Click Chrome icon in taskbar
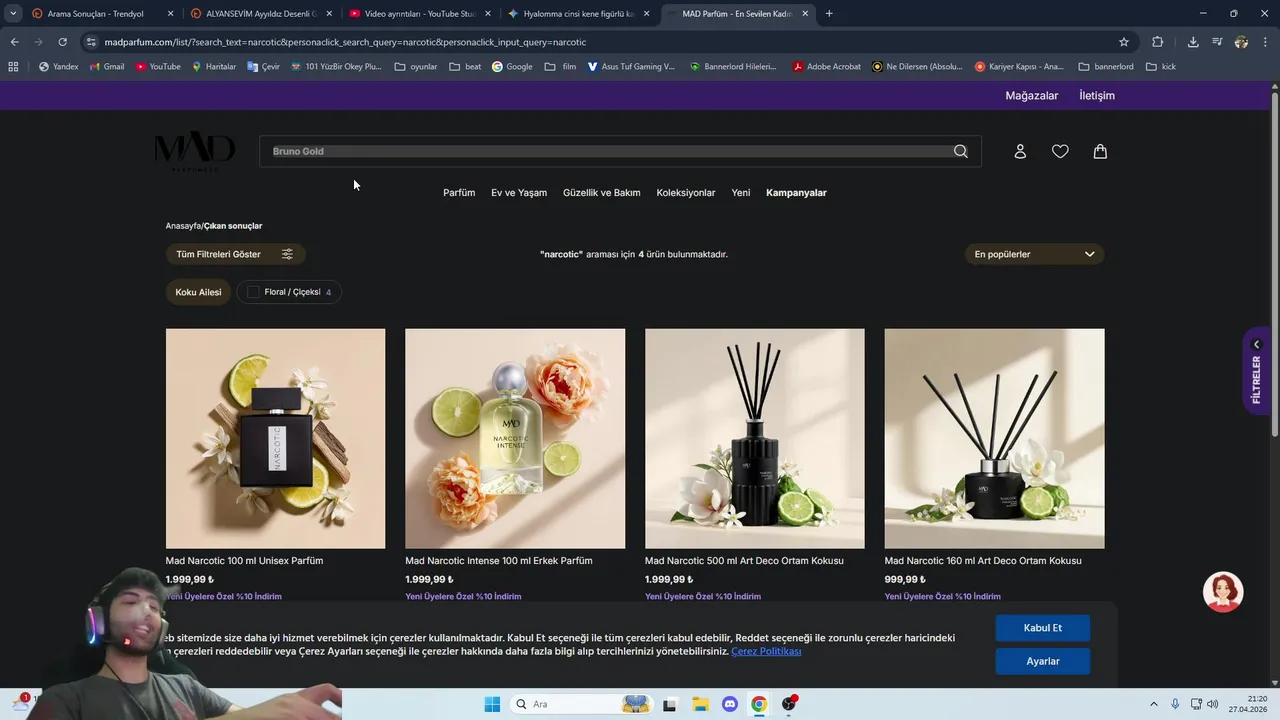Viewport: 1280px width, 720px height. pyautogui.click(x=759, y=704)
